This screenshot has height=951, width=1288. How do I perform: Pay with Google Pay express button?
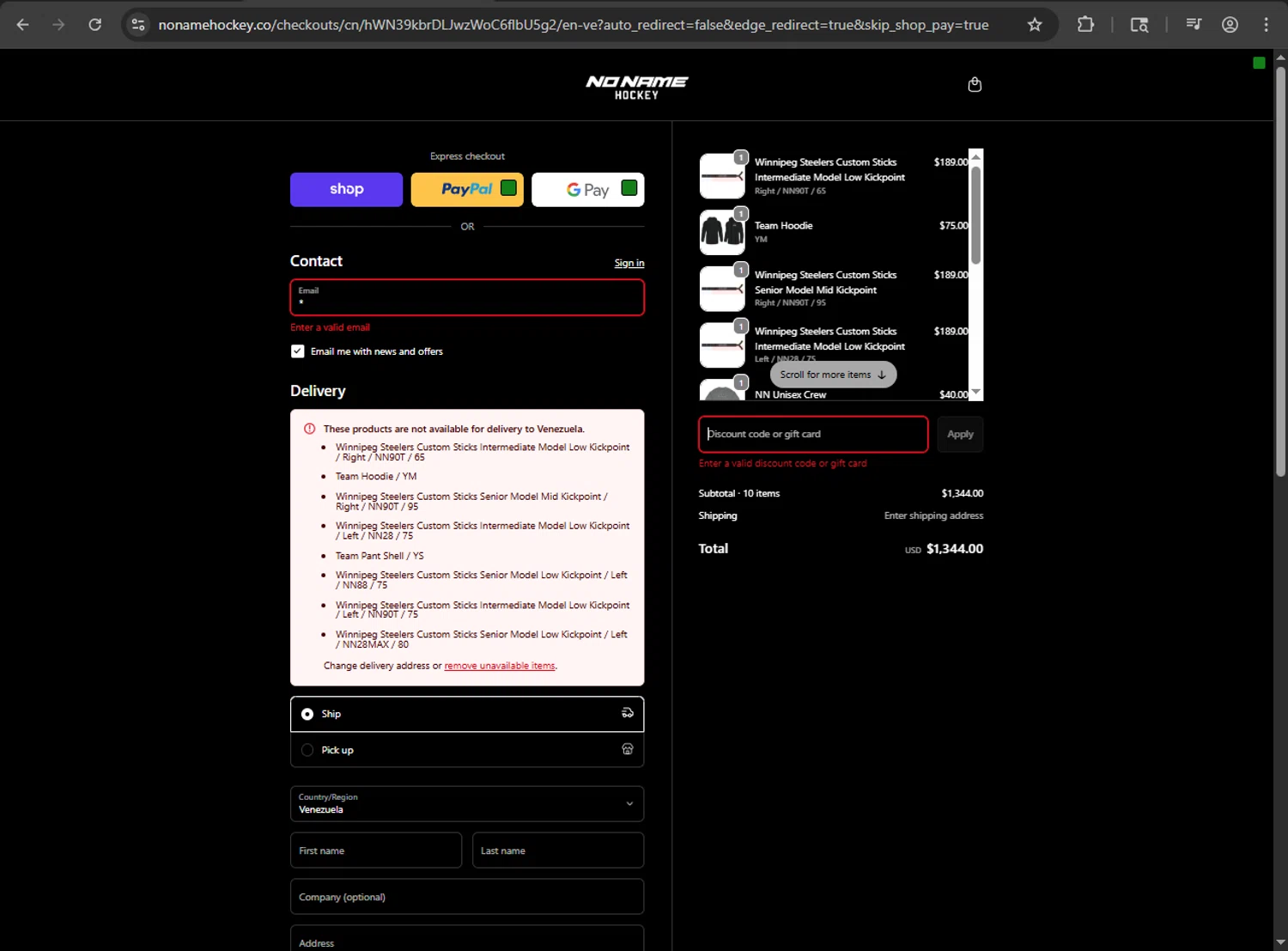click(588, 189)
